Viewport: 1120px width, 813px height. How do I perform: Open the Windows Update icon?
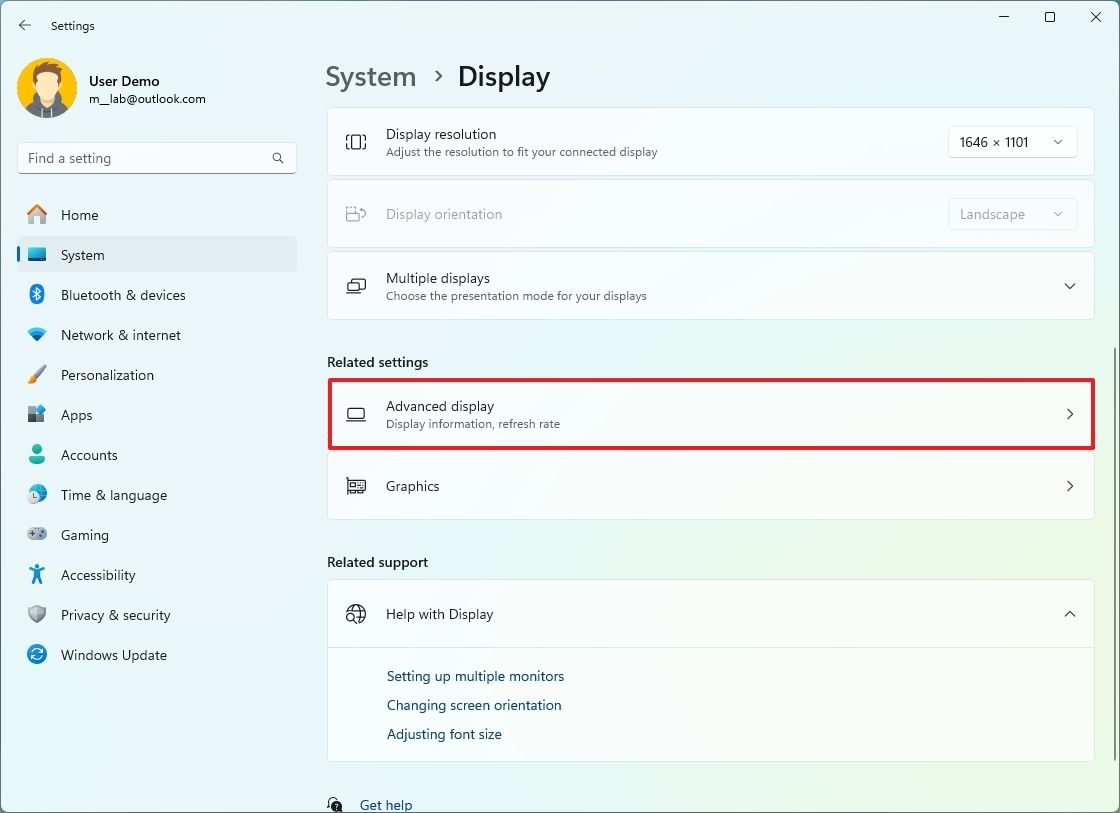[37, 655]
